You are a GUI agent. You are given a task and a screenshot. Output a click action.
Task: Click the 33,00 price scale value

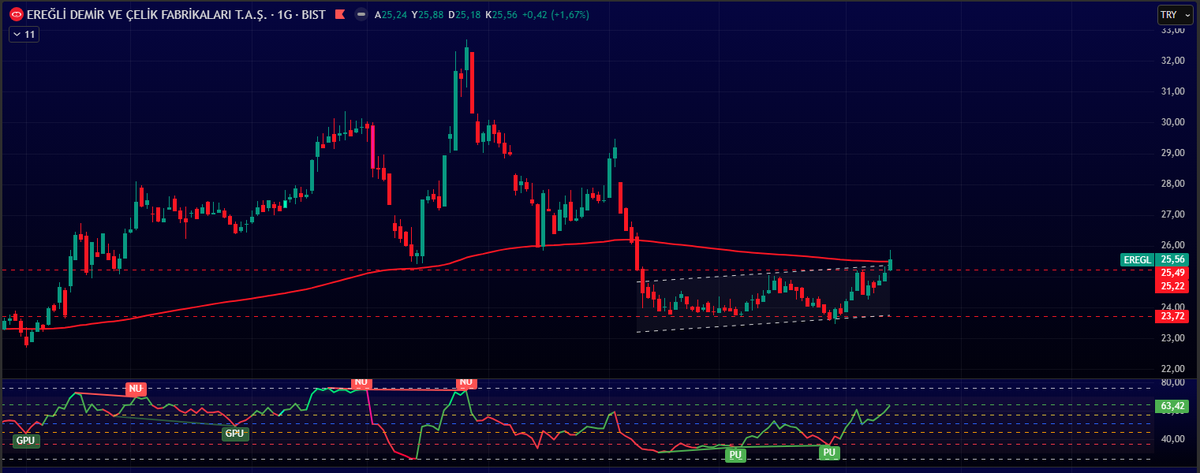click(1171, 30)
